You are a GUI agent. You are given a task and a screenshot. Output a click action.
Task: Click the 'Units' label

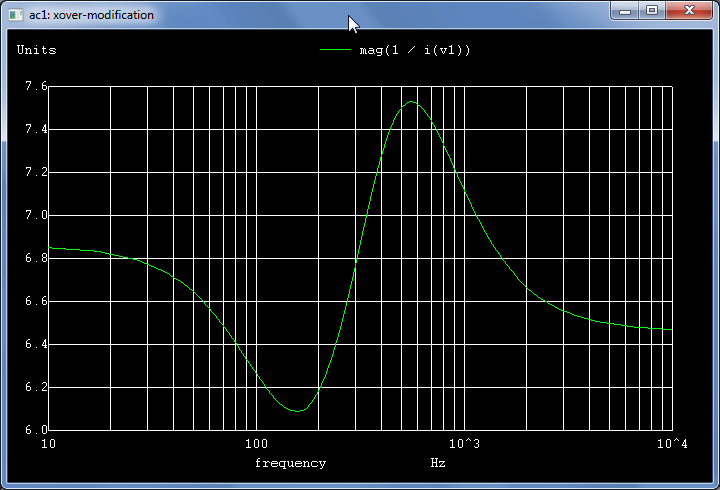(37, 50)
